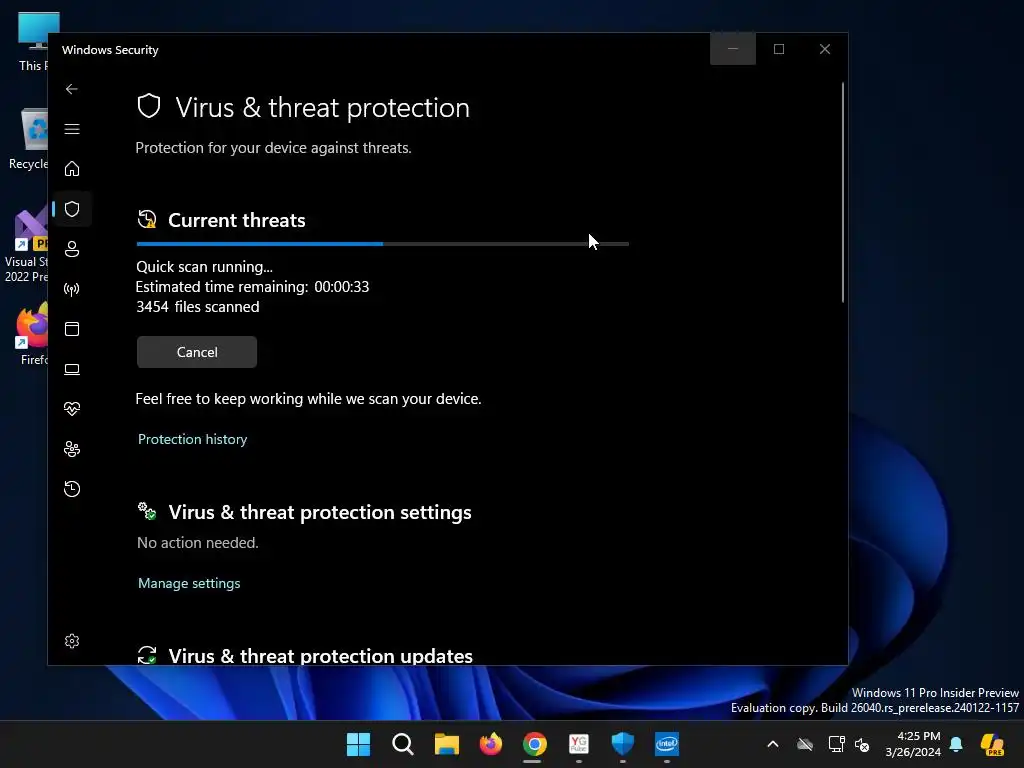Open the Intel app in the taskbar
The image size is (1024, 768).
pyautogui.click(x=667, y=744)
